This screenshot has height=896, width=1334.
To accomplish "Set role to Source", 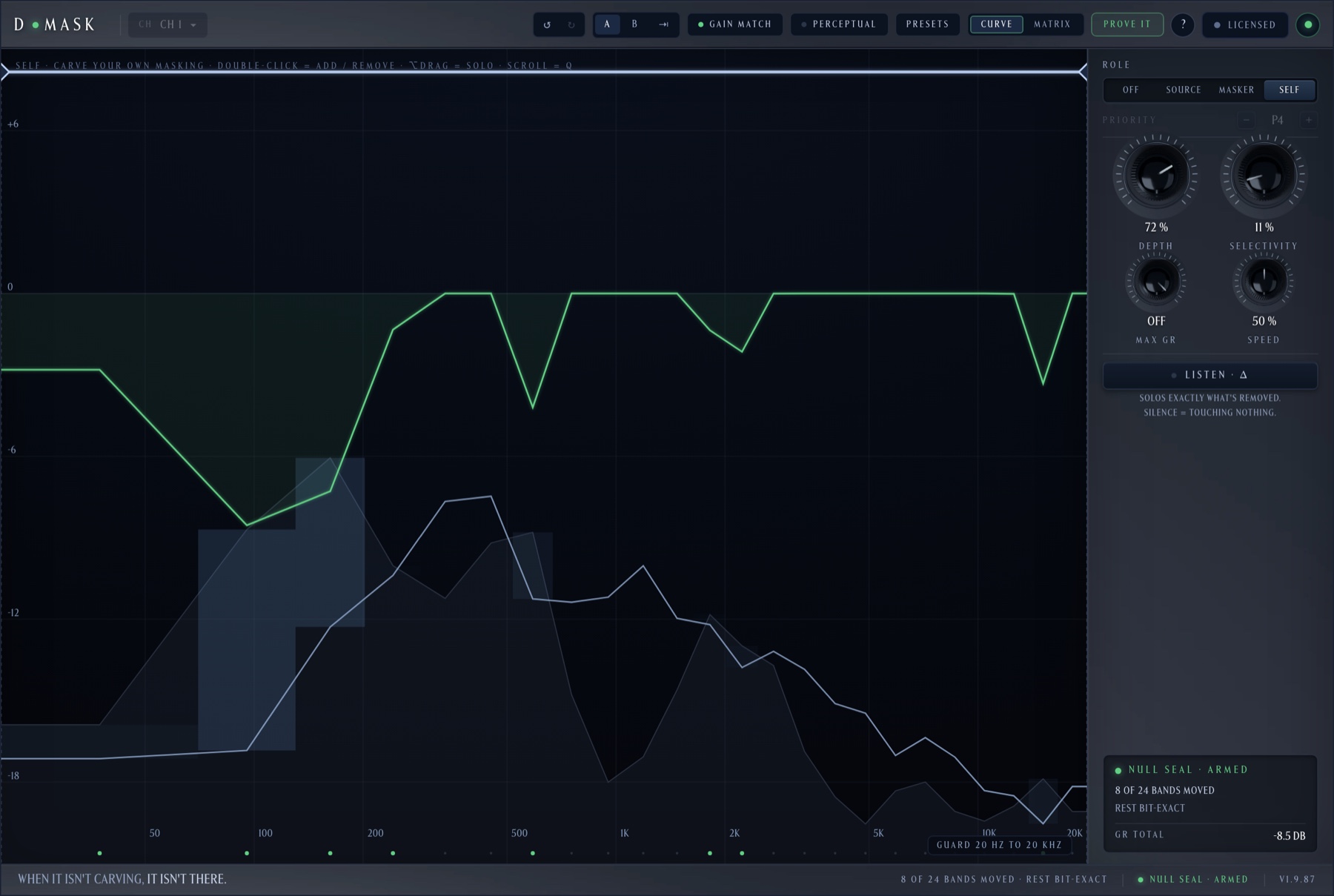I will pyautogui.click(x=1184, y=90).
